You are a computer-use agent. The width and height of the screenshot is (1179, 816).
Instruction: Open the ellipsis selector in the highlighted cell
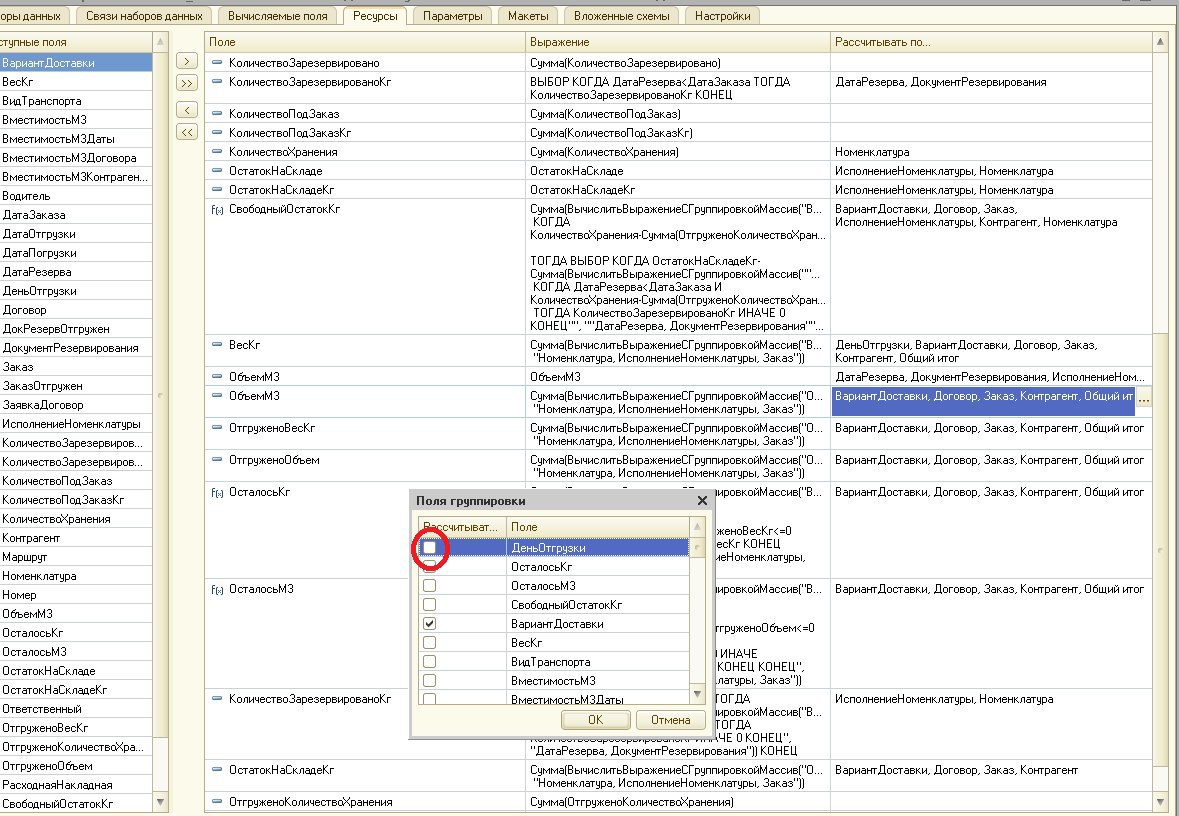[1143, 401]
